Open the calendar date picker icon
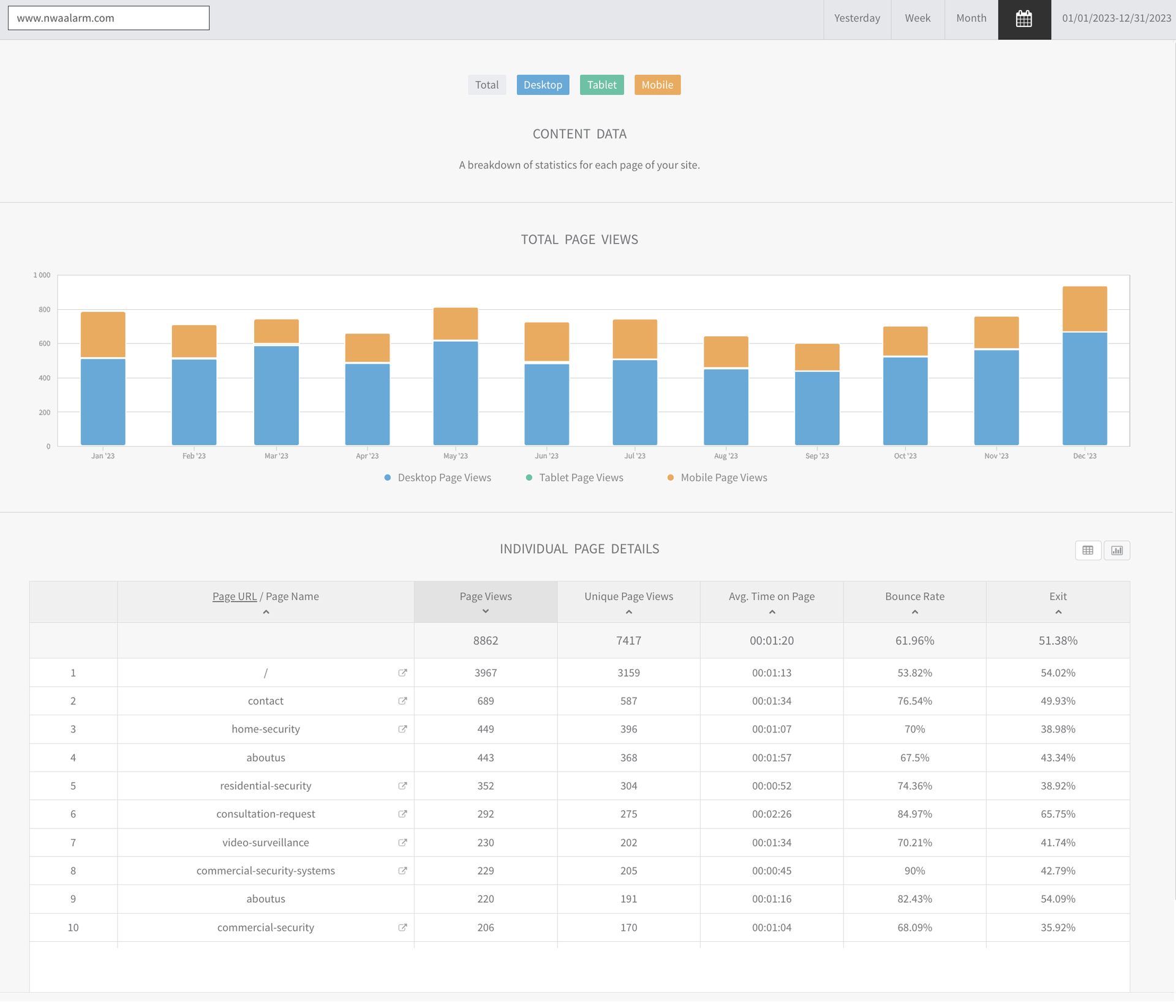Image resolution: width=1176 pixels, height=1008 pixels. [1024, 19]
